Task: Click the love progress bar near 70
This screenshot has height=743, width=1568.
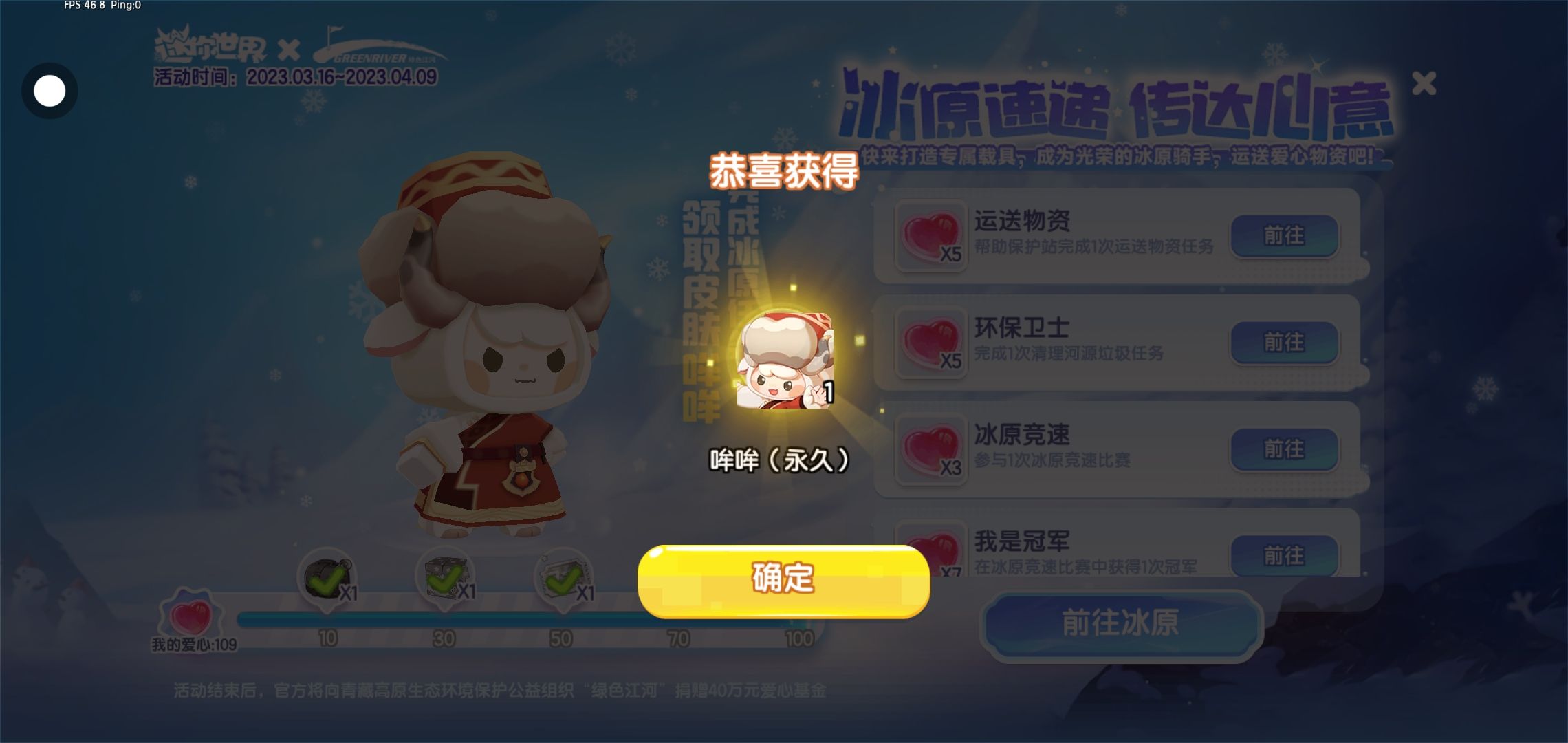Action: point(677,620)
